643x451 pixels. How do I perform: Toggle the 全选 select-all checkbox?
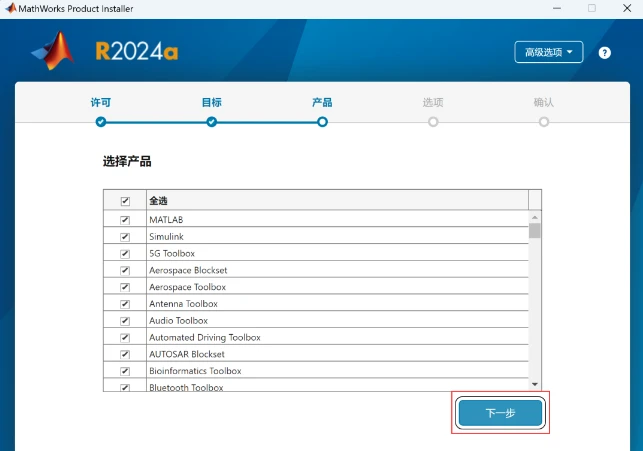click(125, 201)
